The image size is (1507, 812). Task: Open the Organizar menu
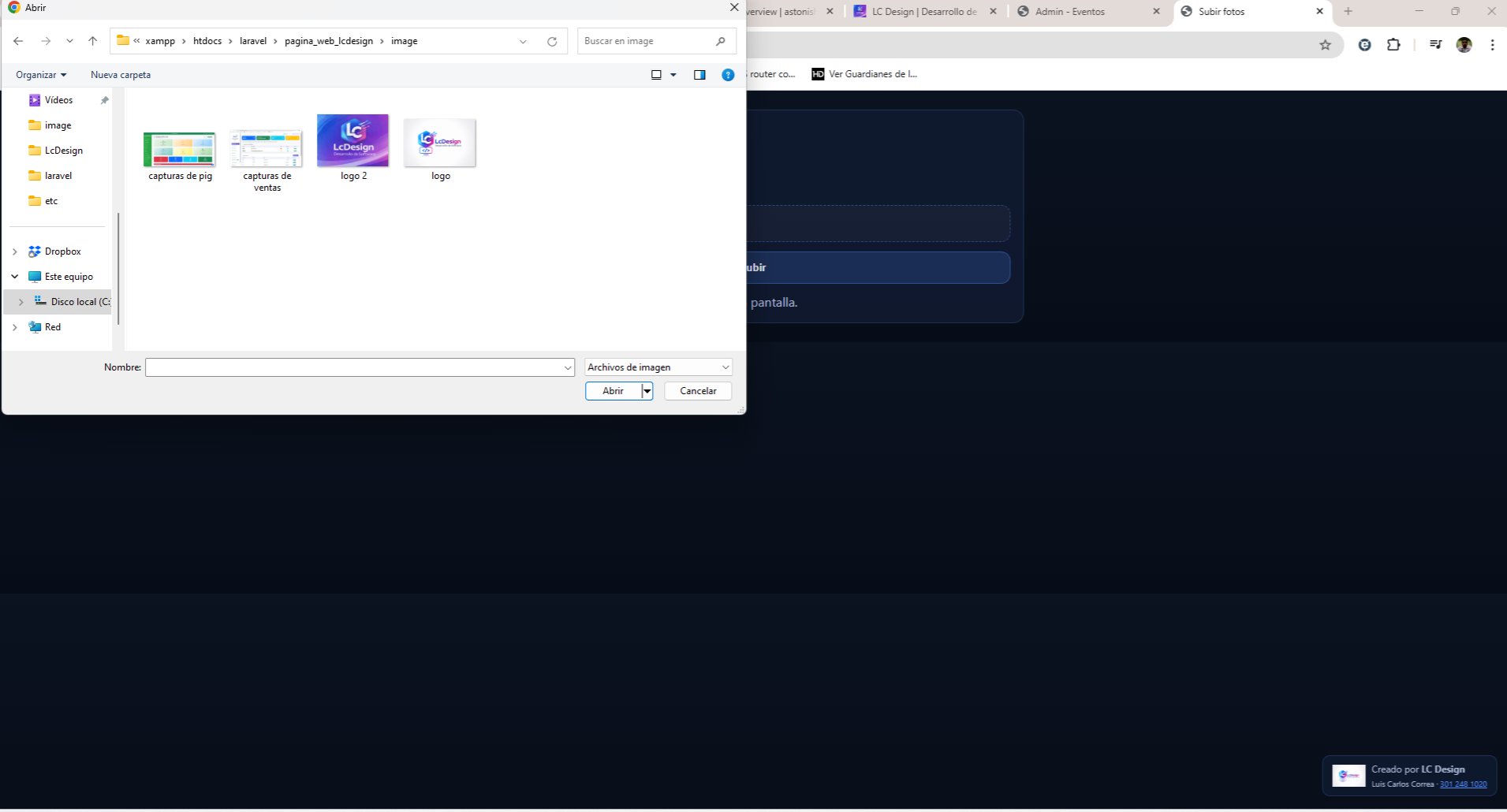point(40,74)
